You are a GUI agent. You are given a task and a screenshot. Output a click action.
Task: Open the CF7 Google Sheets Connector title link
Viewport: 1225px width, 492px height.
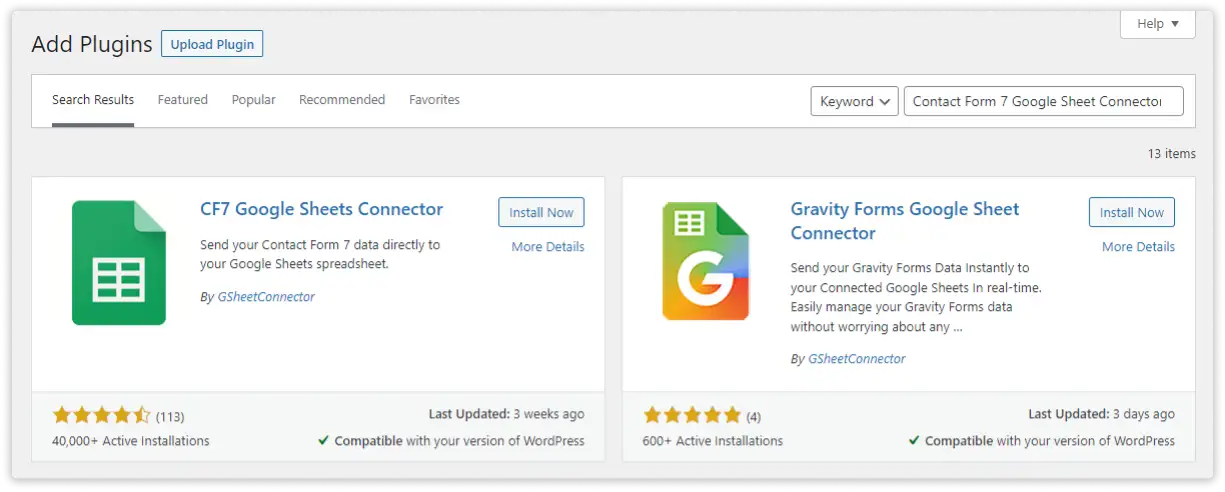tap(321, 209)
